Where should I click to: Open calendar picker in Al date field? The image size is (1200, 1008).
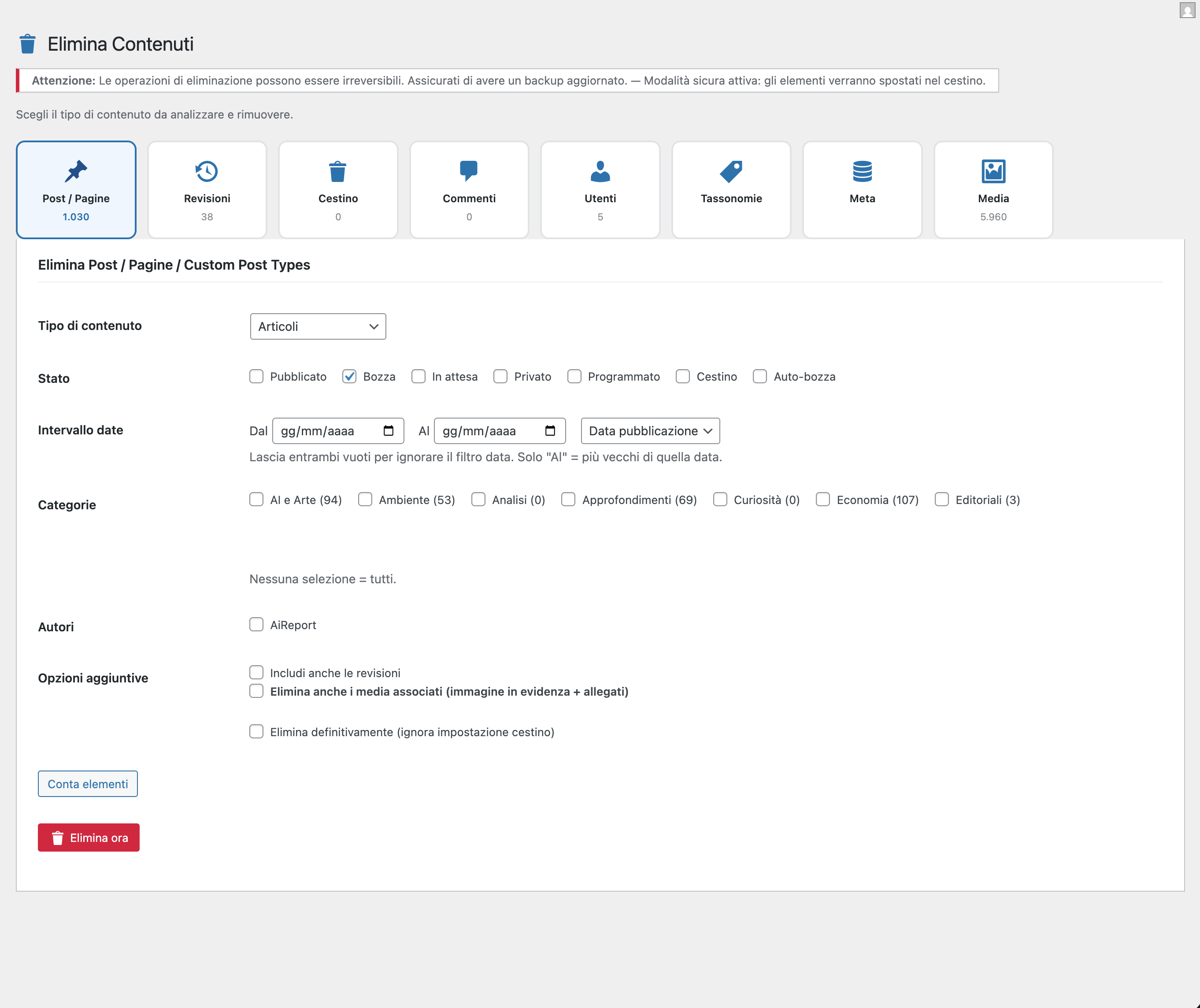click(x=550, y=431)
